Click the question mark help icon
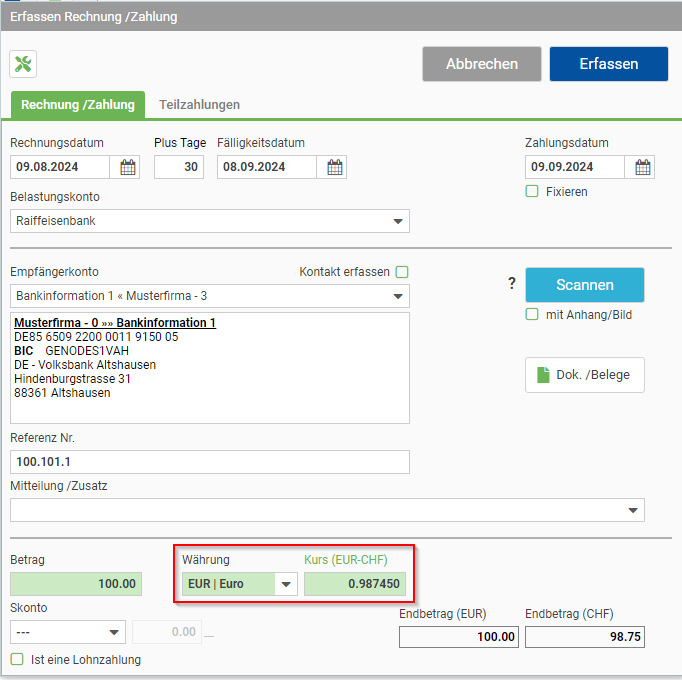This screenshot has height=680, width=682. tap(512, 284)
